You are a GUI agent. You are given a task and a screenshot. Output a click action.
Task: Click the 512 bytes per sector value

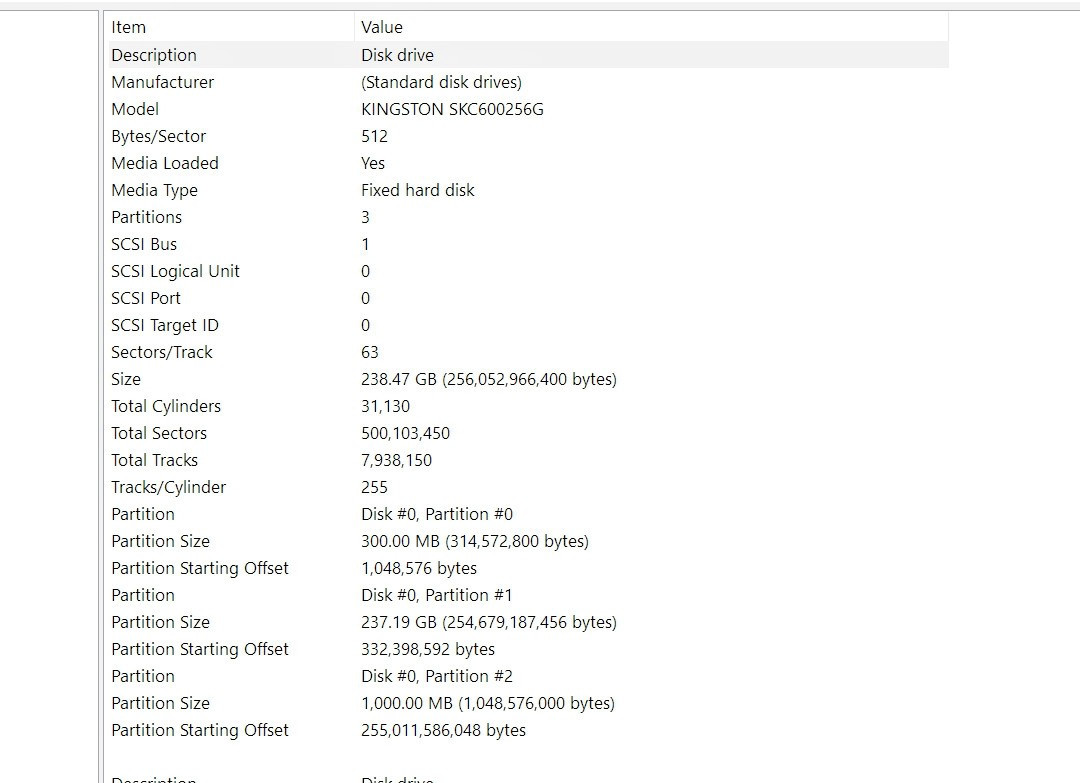point(374,136)
